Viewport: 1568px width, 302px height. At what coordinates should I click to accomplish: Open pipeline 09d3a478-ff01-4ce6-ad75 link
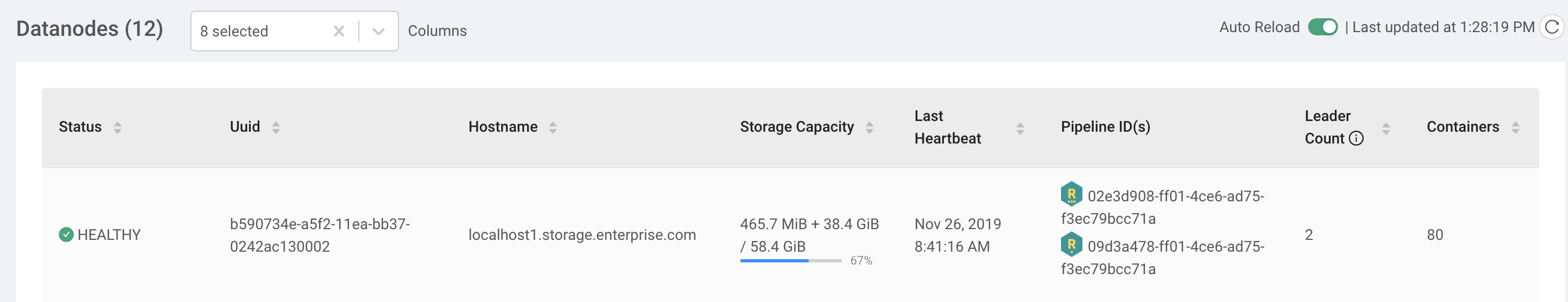pyautogui.click(x=1175, y=247)
